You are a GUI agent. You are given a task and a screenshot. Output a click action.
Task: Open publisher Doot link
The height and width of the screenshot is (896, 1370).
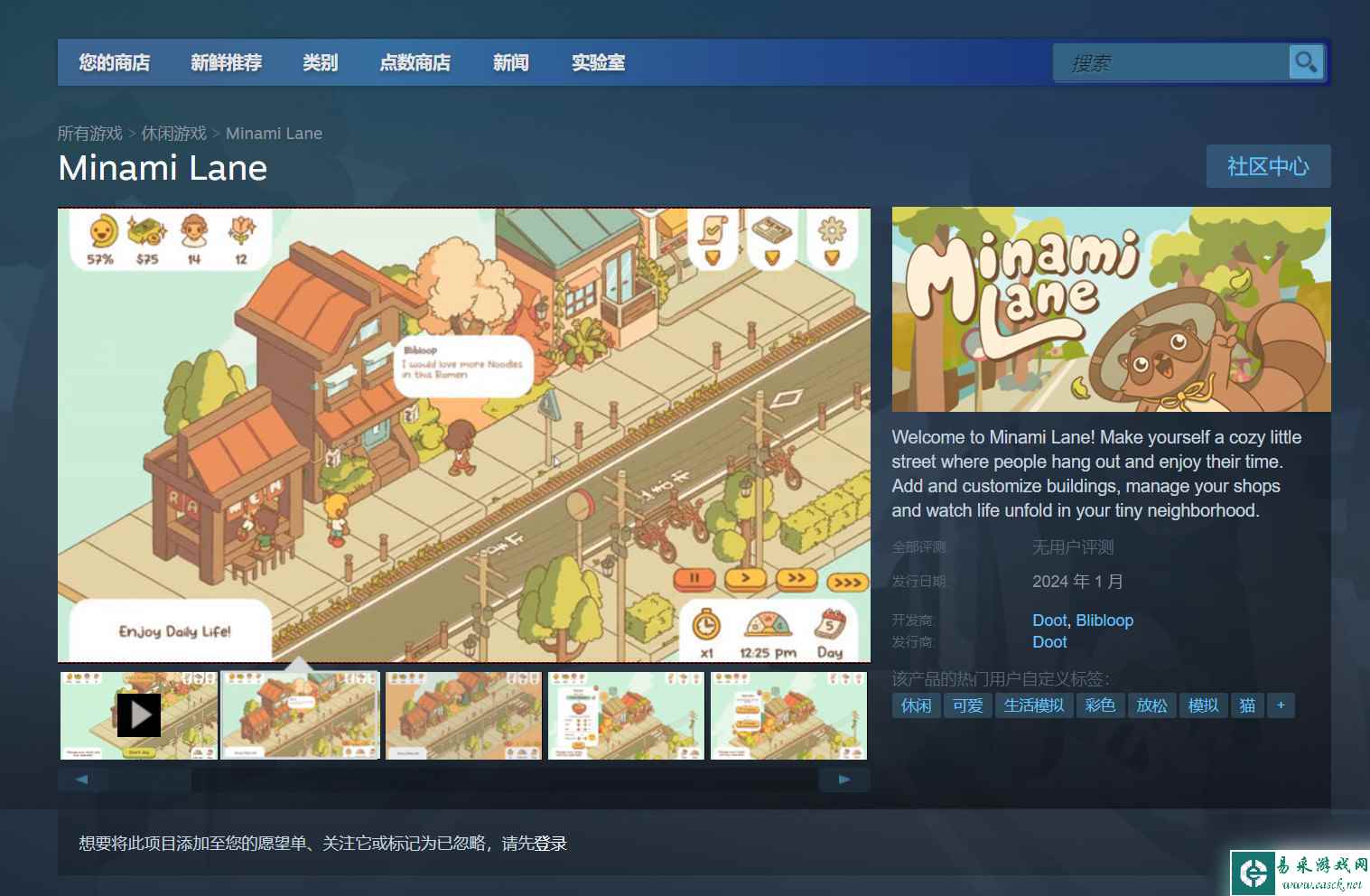(x=1049, y=642)
